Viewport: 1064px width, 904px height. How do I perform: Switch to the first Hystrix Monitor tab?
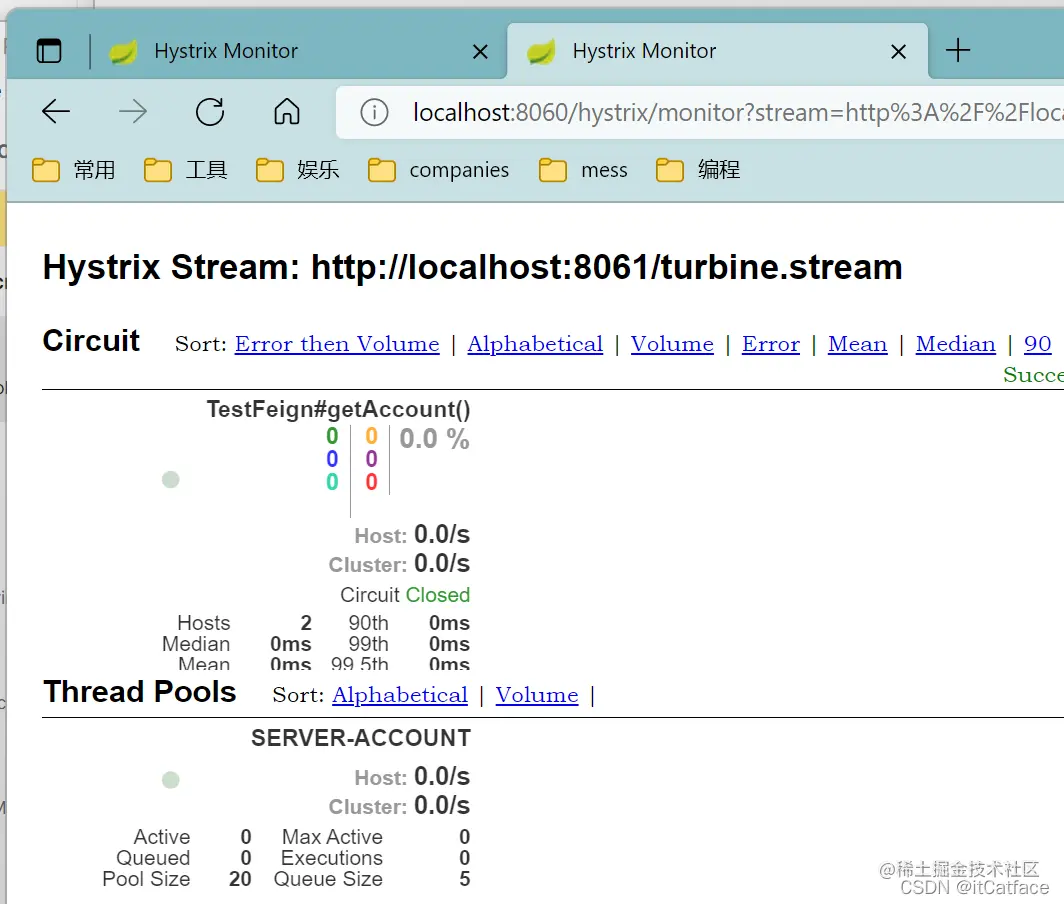299,51
